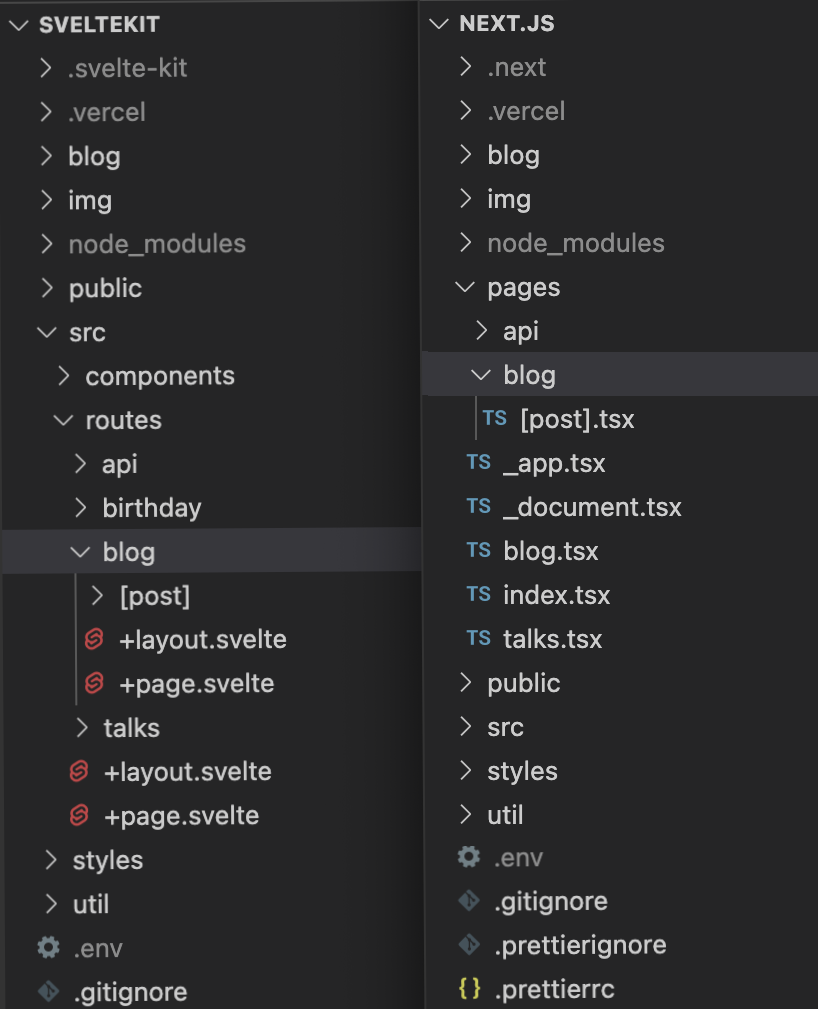Click the TS icon next to _app.tsx
The image size is (818, 1009).
pos(479,463)
